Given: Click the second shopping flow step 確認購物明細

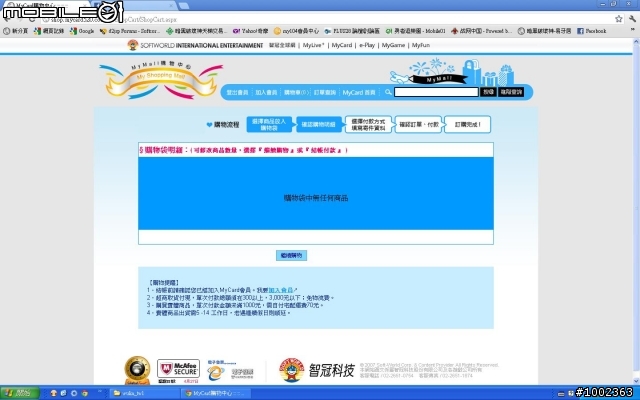Looking at the screenshot, I should [x=319, y=124].
